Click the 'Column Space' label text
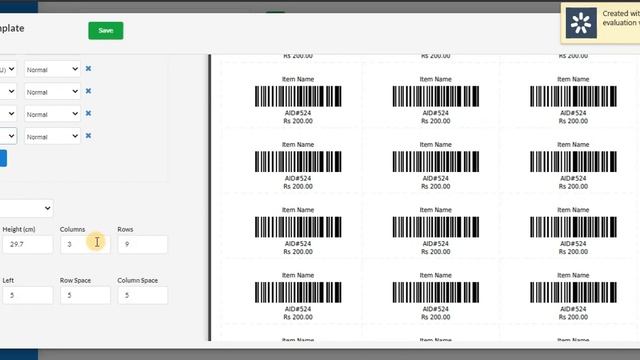The height and width of the screenshot is (360, 640). (x=138, y=280)
